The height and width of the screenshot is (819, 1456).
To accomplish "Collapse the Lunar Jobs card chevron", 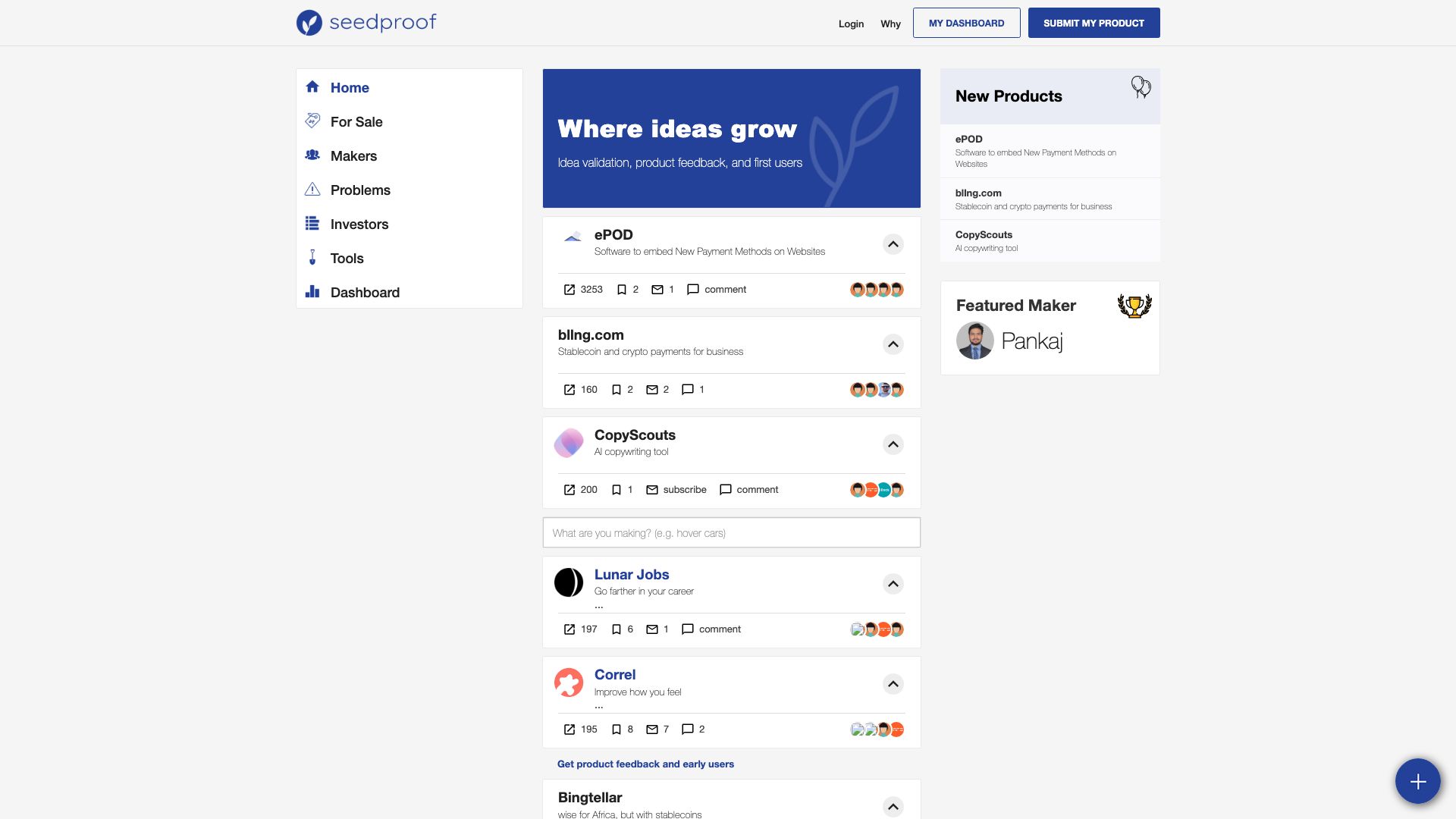I will (893, 584).
